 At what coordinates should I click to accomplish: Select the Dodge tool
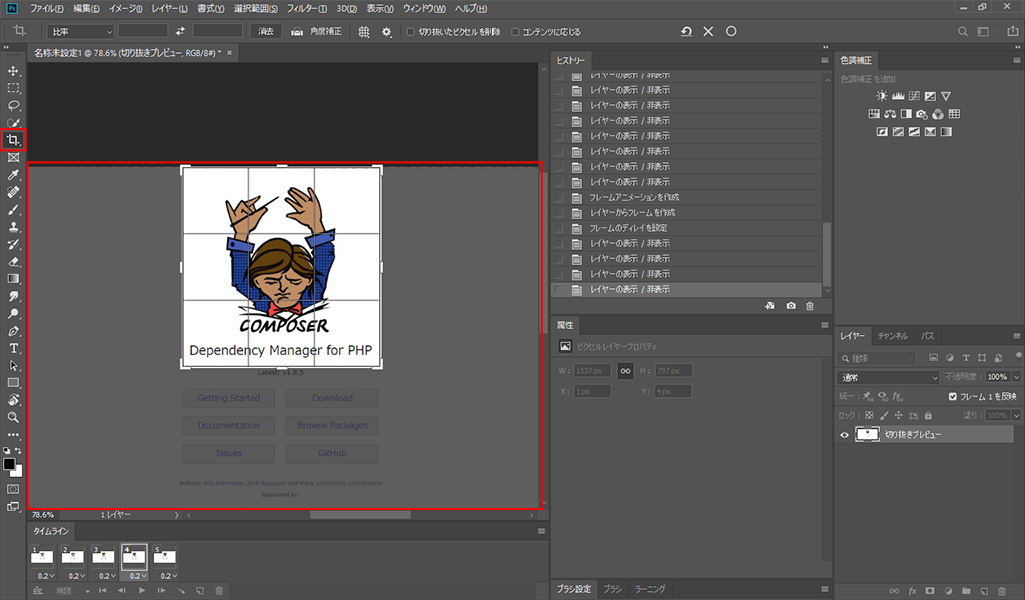[13, 314]
